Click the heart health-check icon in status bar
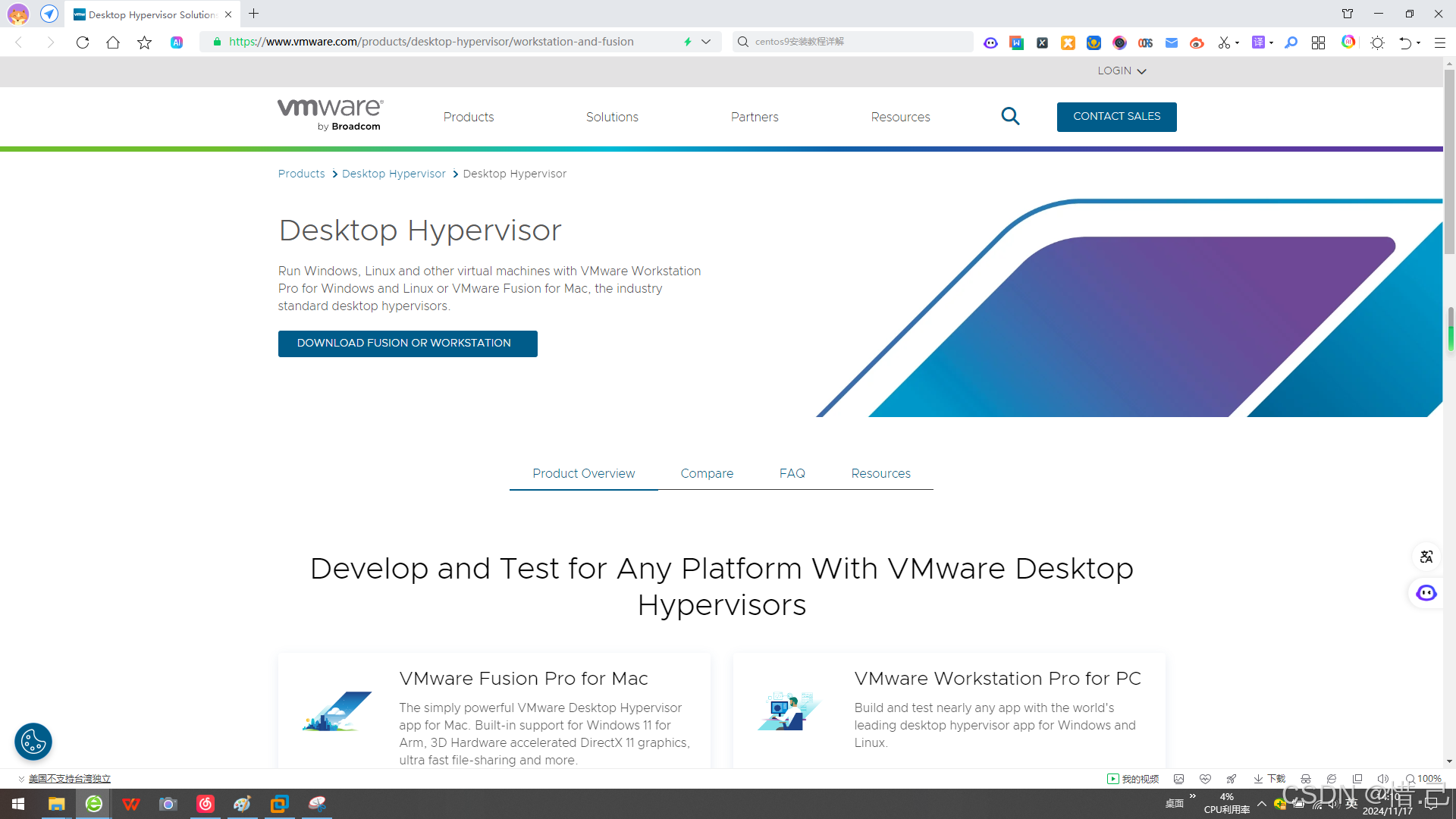Screen dimensions: 1456x819 click(x=1205, y=779)
